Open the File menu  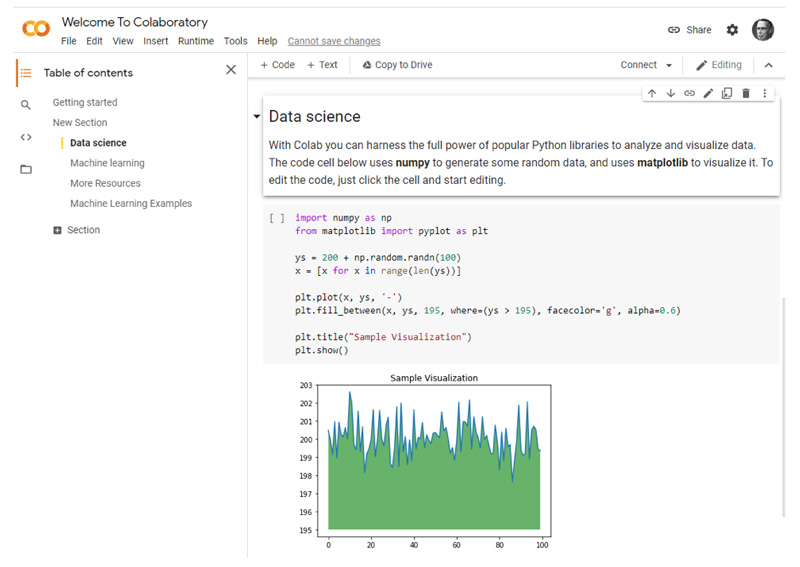(x=68, y=41)
